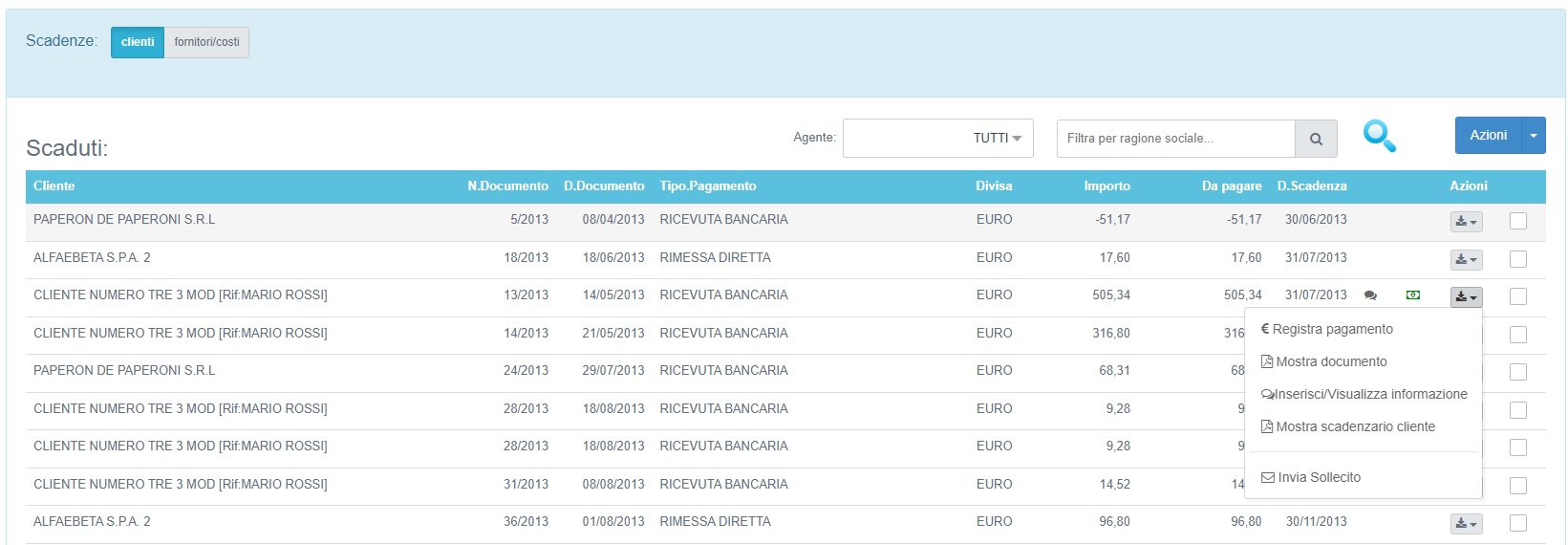Close the open actions menu on row 13/2013
1568x545 pixels.
(1466, 297)
